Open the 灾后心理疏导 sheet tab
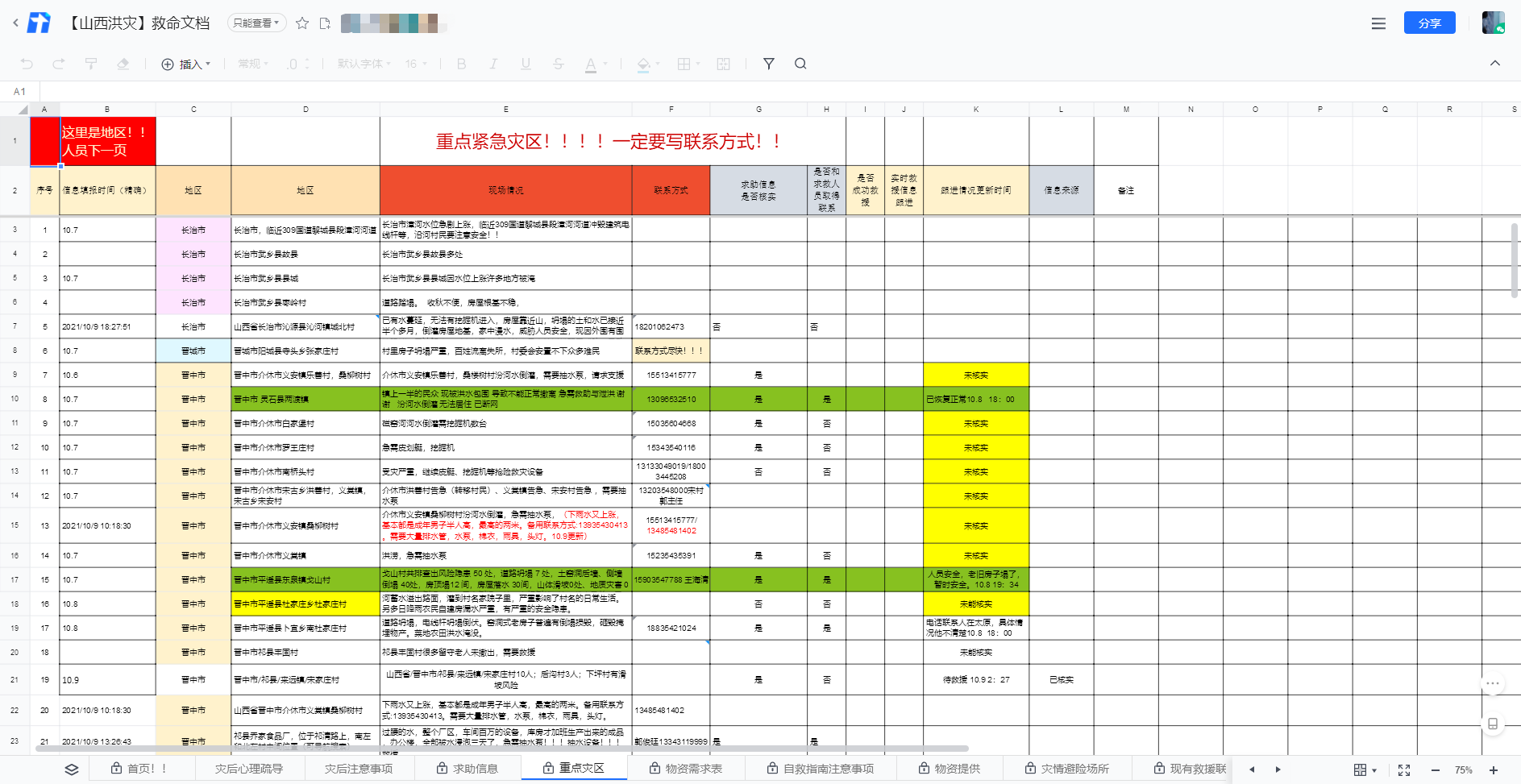Image resolution: width=1521 pixels, height=784 pixels. pos(249,769)
